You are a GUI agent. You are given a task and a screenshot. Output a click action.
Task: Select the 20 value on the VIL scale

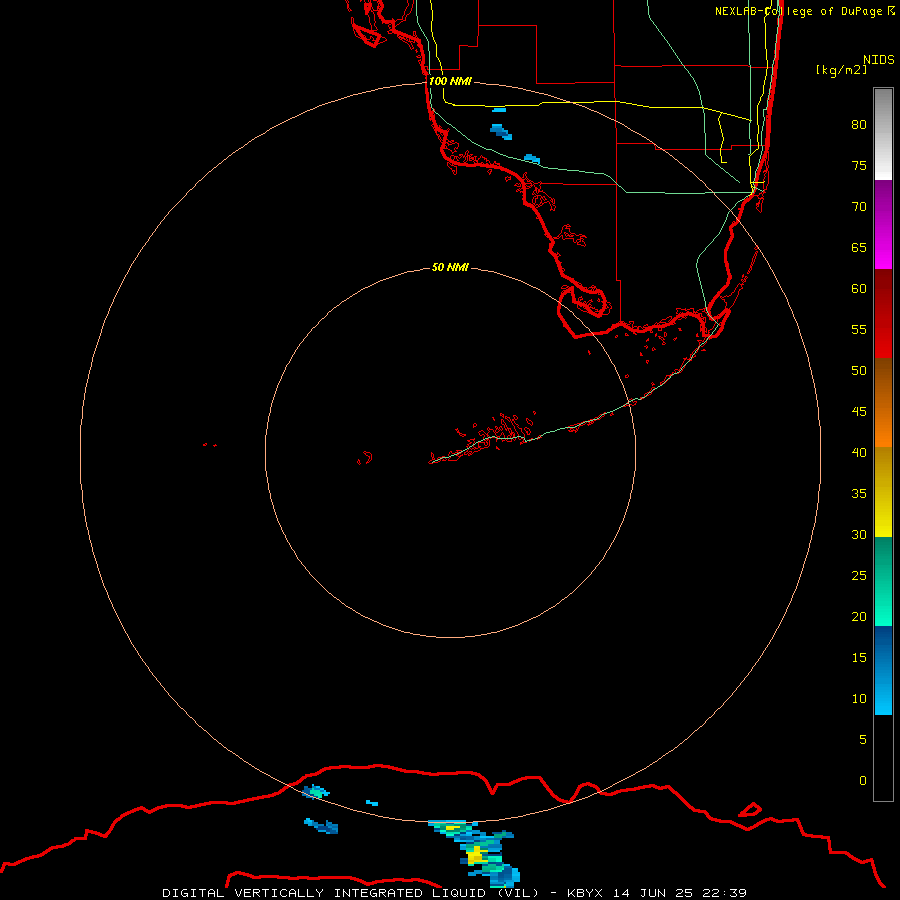(859, 616)
